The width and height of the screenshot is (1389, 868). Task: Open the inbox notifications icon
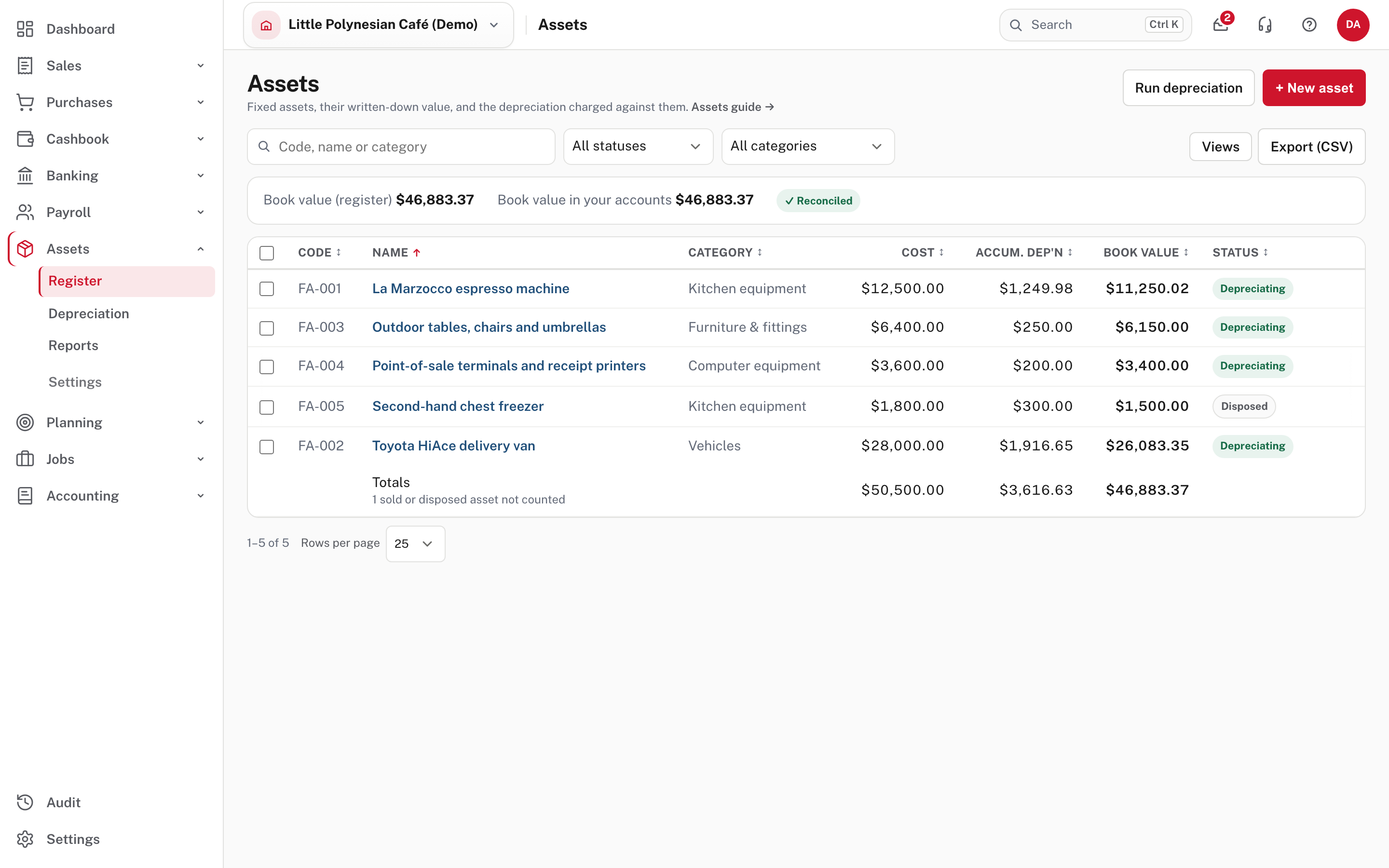[1221, 25]
